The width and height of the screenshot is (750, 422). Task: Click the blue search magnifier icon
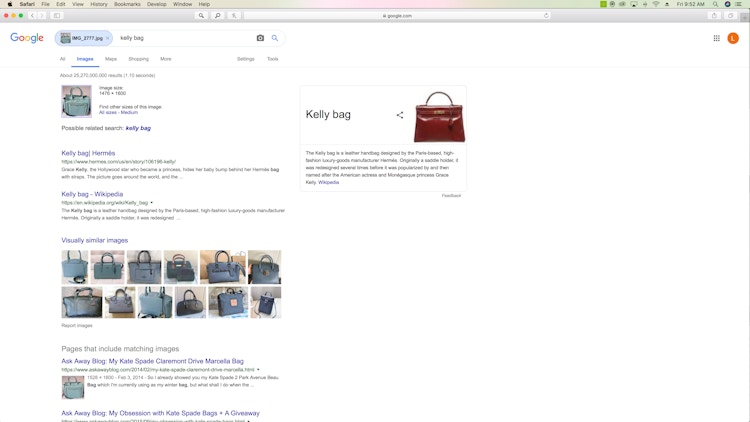point(275,38)
